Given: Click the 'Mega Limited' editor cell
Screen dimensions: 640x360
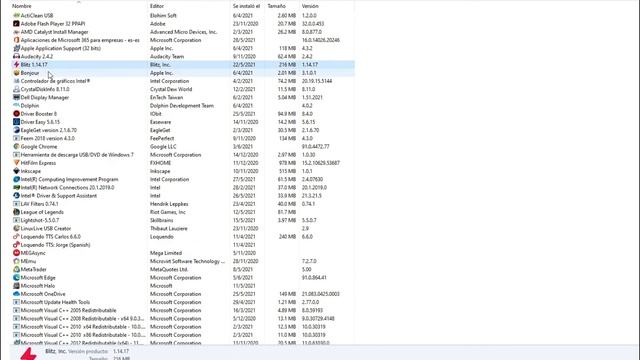Looking at the screenshot, I should (x=166, y=253).
